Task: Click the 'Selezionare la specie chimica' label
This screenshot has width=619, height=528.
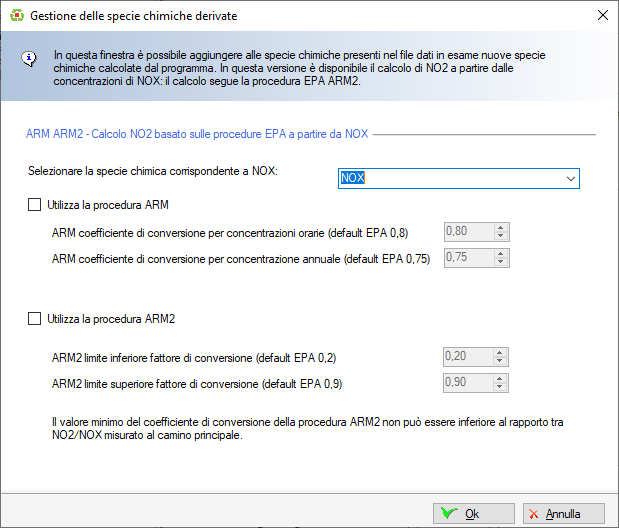Action: coord(153,171)
